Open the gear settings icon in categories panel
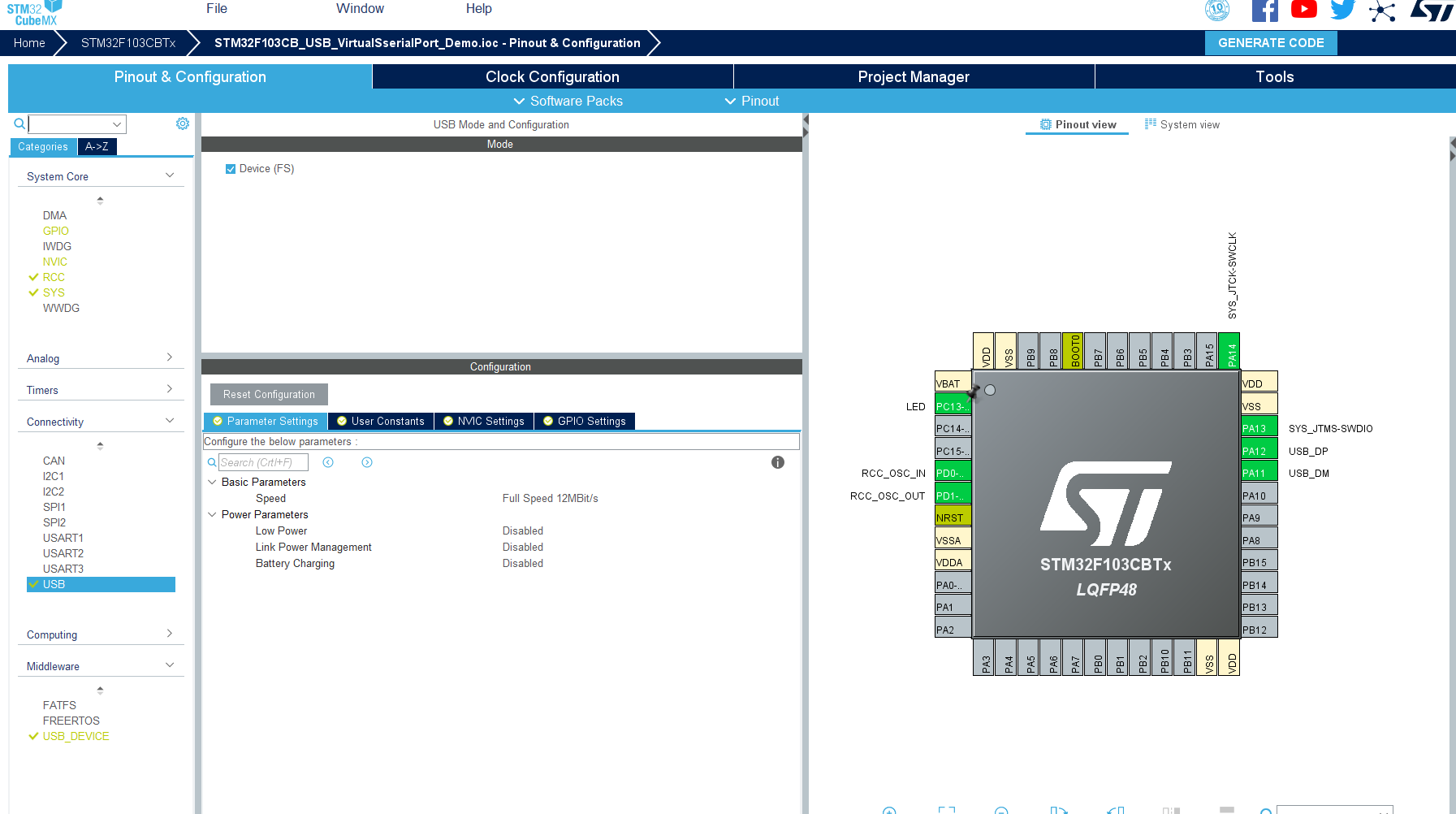 [183, 123]
